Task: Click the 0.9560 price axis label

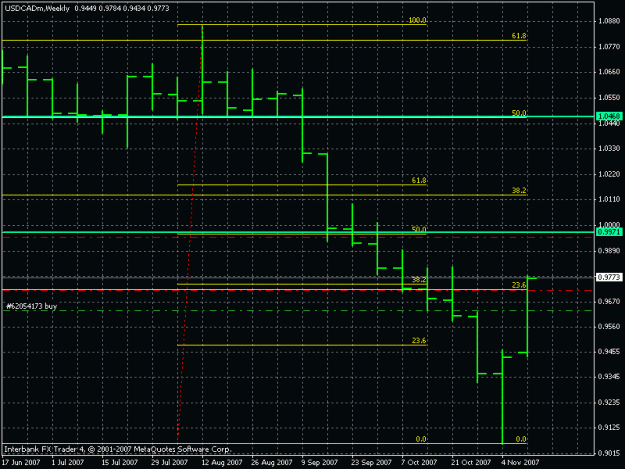Action: 609,326
